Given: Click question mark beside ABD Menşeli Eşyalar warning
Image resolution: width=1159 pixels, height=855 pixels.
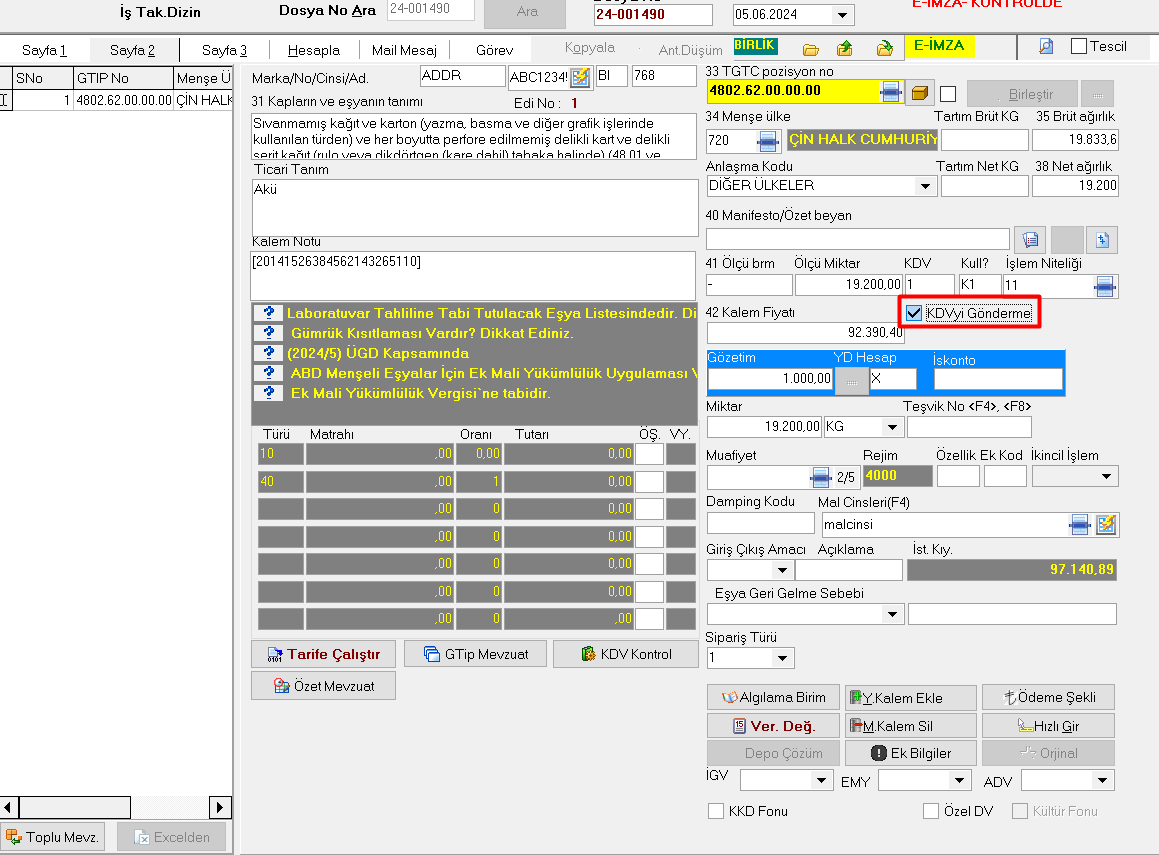Looking at the screenshot, I should pyautogui.click(x=269, y=372).
